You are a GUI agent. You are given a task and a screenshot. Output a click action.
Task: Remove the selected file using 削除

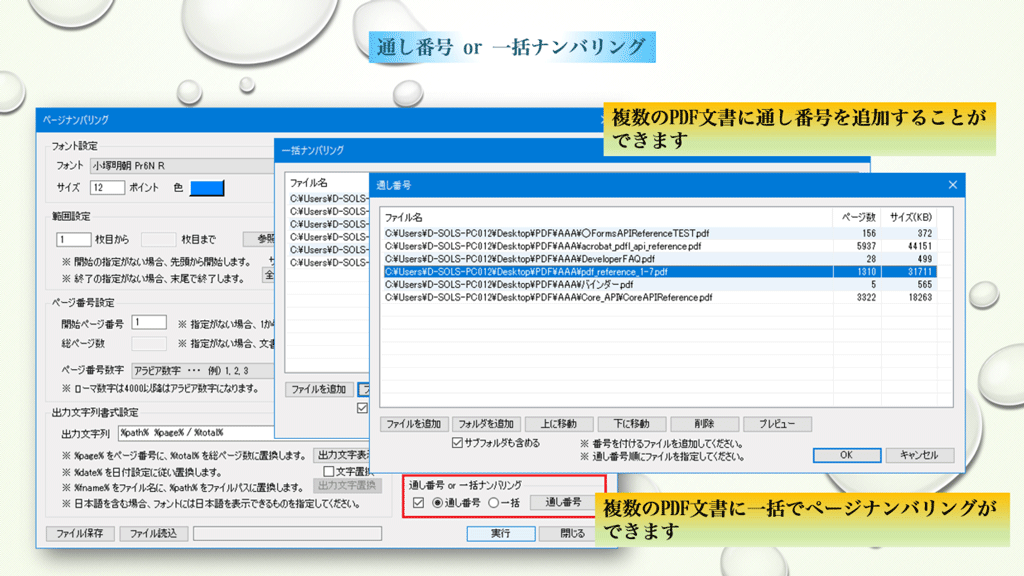pyautogui.click(x=704, y=424)
